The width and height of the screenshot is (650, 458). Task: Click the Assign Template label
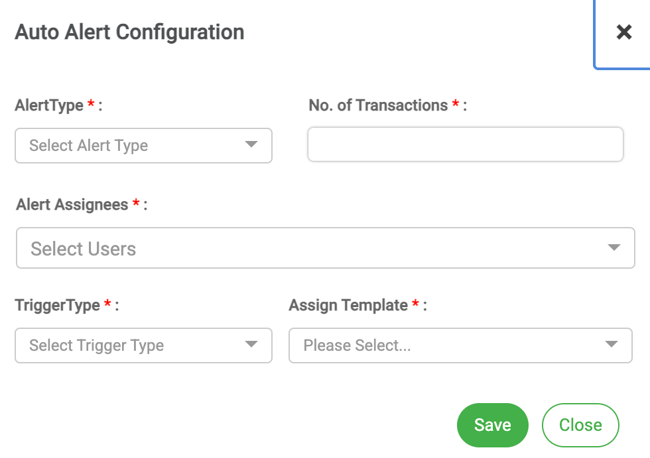(x=348, y=305)
